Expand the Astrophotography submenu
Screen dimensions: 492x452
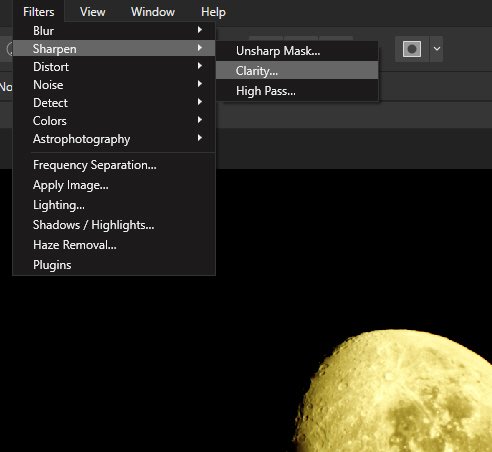click(x=114, y=139)
